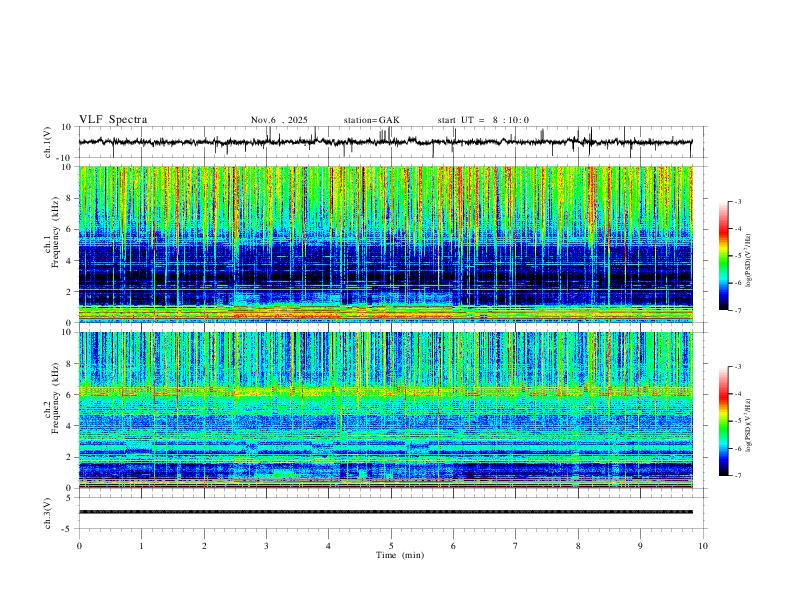Click time axis tick label '0'
The image size is (792, 612).
79,546
